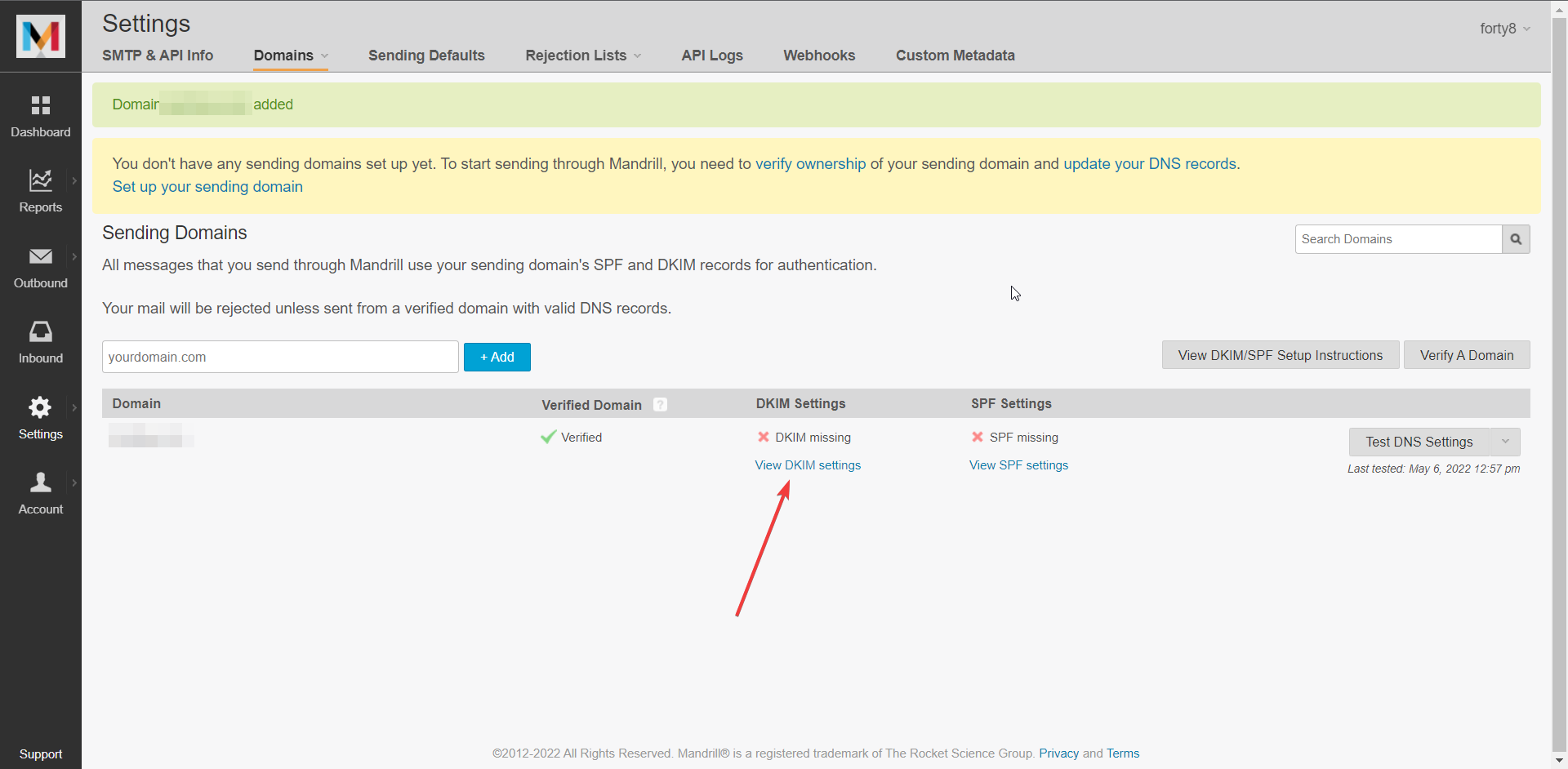Screen dimensions: 1568x769
Task: Click Set up your sending domain link
Action: [207, 187]
